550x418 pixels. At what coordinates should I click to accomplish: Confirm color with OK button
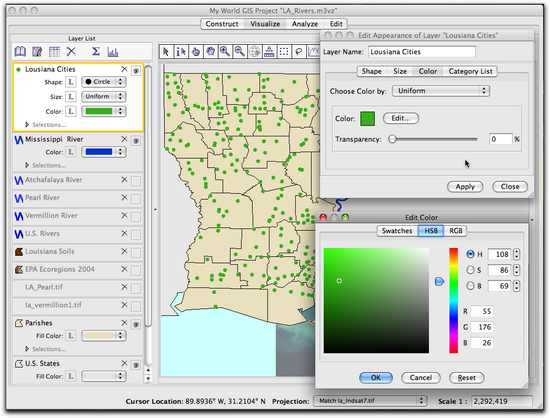[376, 378]
